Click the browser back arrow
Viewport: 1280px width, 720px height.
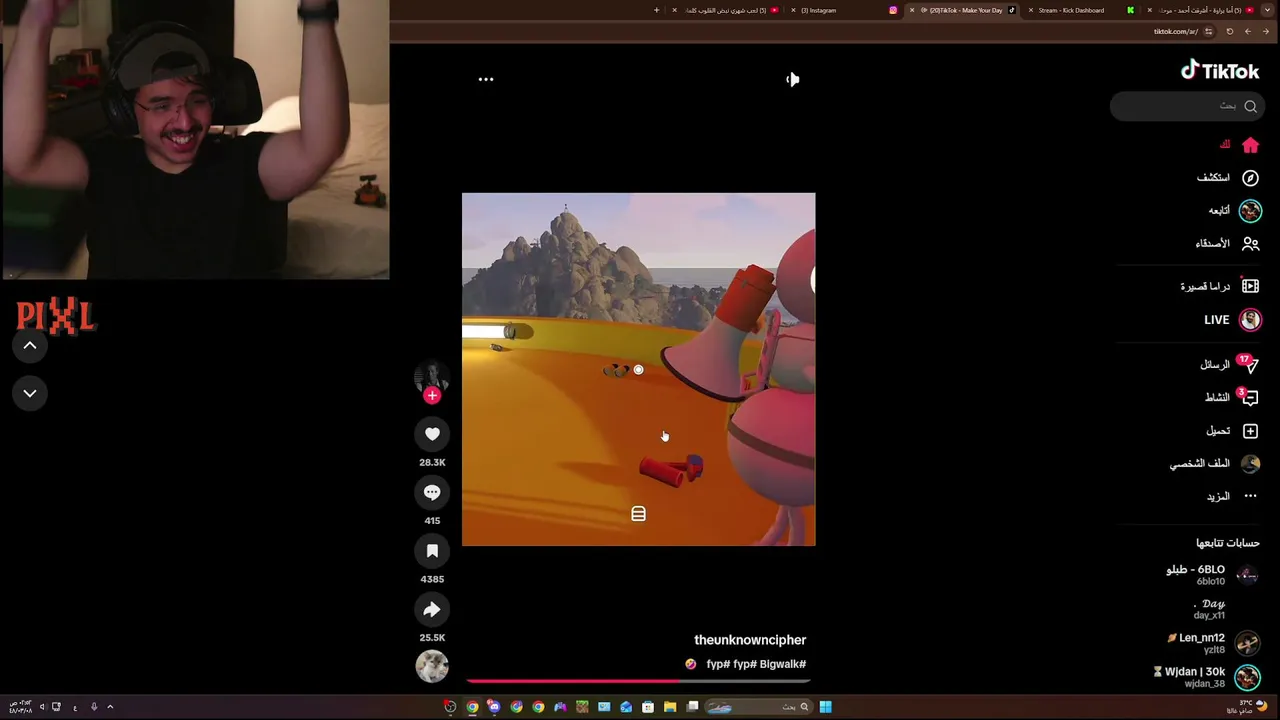(x=1265, y=31)
